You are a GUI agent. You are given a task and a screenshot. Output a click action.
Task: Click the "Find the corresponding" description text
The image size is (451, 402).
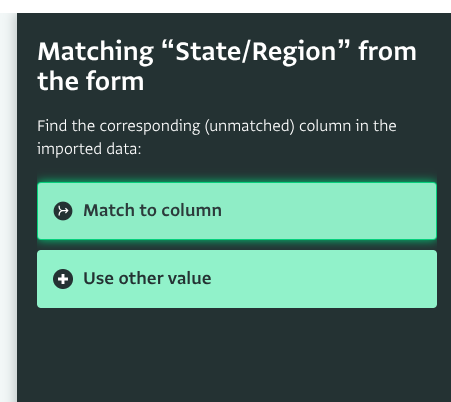pos(119,126)
